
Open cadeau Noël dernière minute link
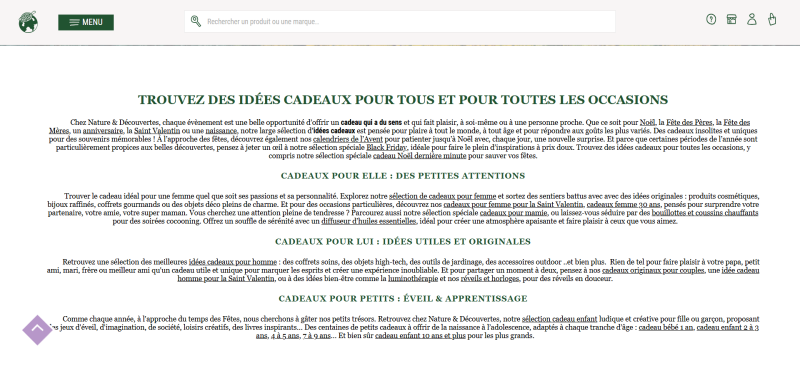tap(419, 156)
